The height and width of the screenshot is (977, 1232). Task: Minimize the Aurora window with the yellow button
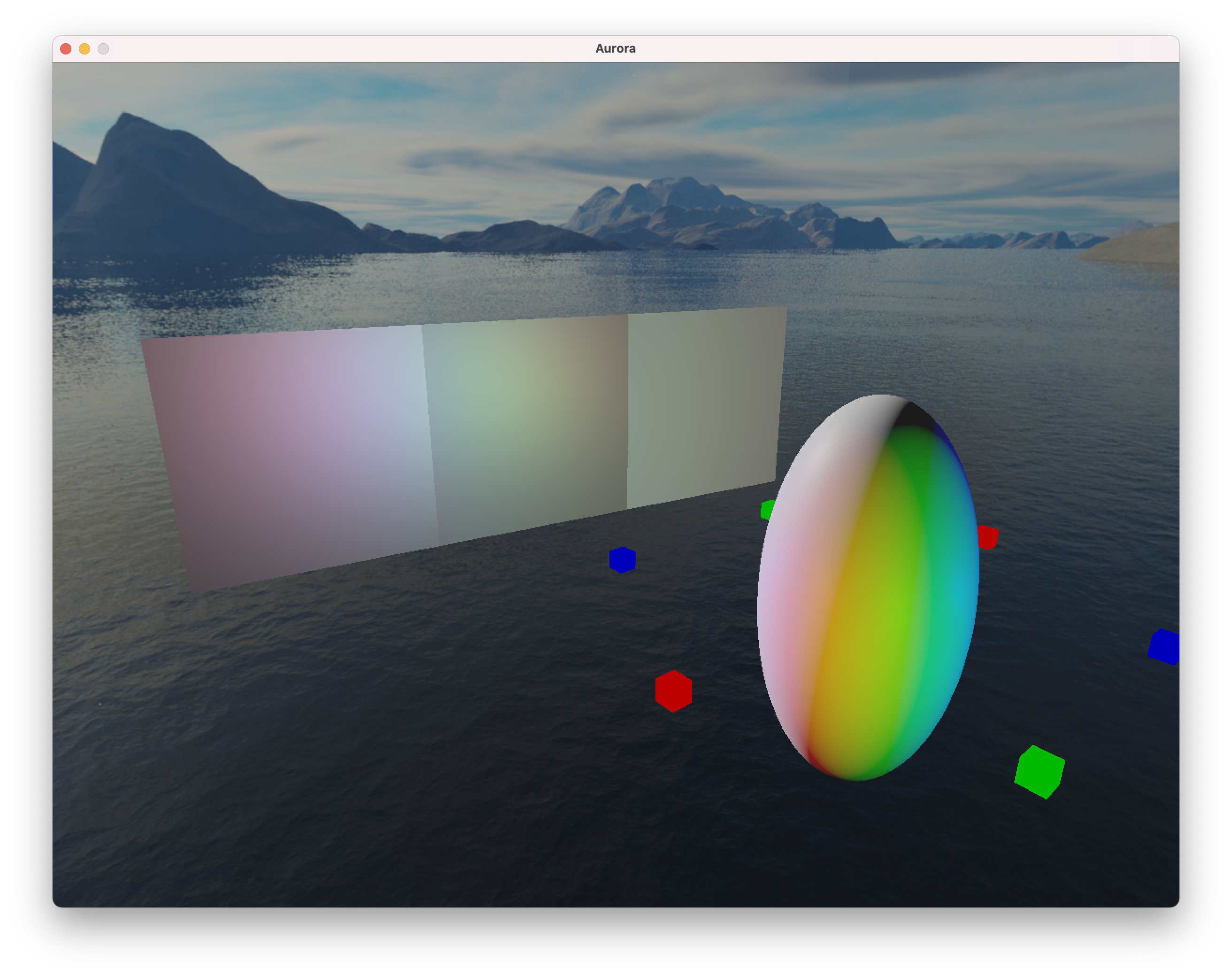pyautogui.click(x=85, y=49)
